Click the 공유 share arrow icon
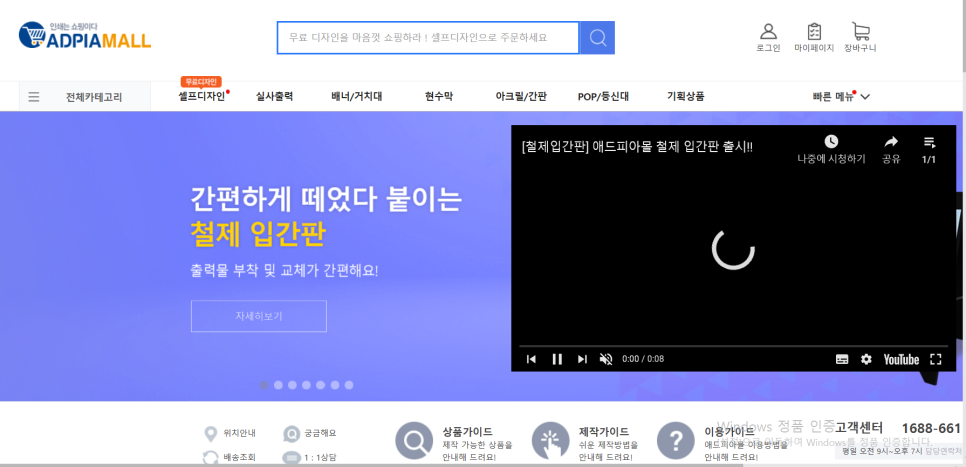The width and height of the screenshot is (966, 467). coord(891,142)
